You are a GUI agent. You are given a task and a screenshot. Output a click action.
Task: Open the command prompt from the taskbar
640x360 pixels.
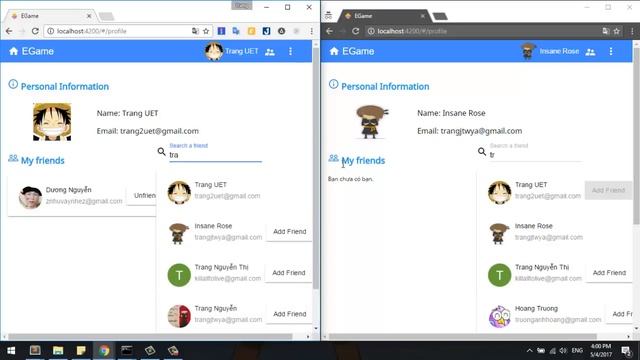(x=127, y=351)
